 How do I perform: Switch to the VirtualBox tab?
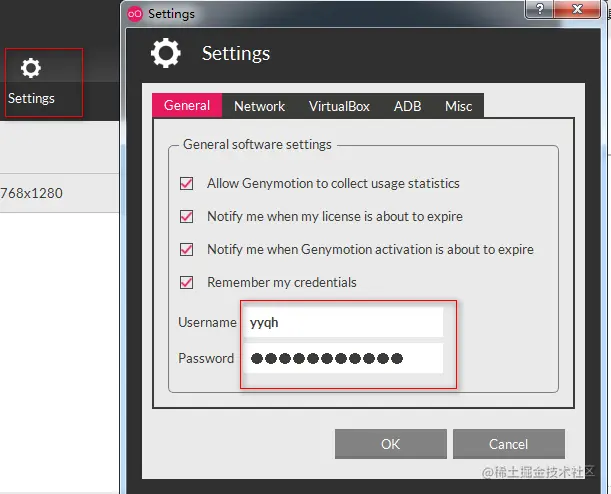(x=339, y=106)
